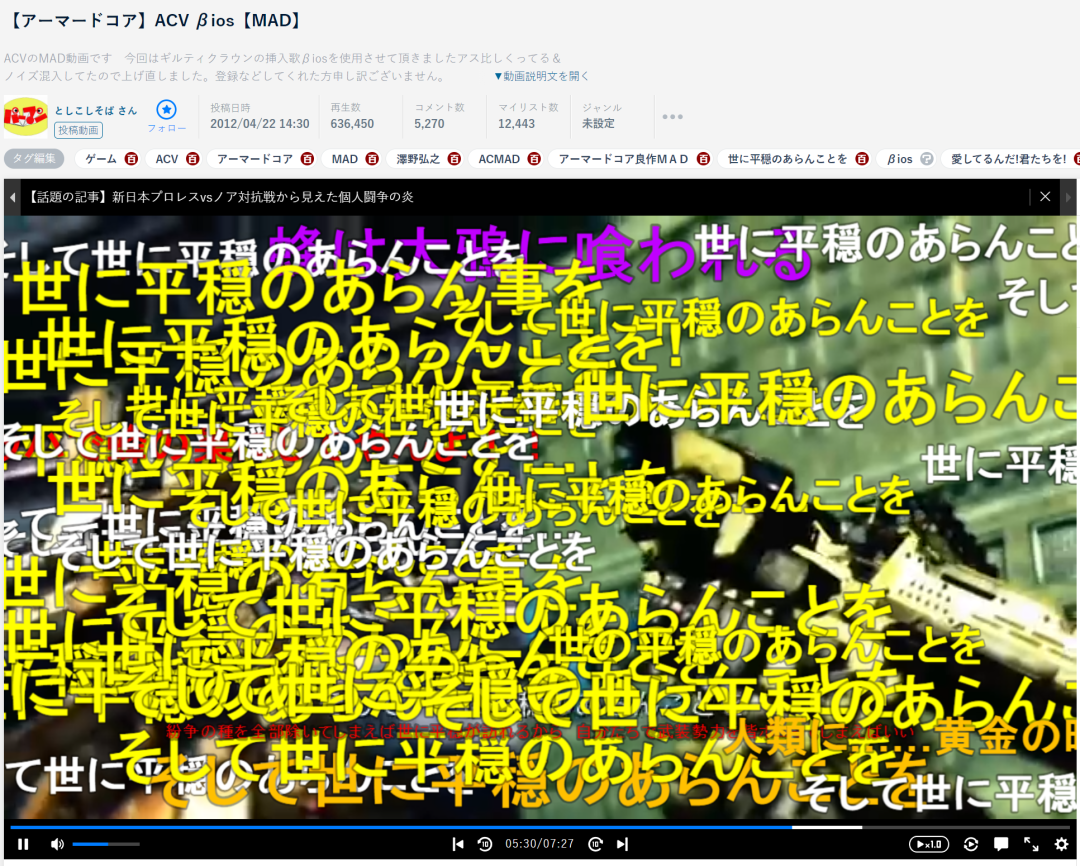Pause the video playback
Image resolution: width=1080 pixels, height=866 pixels.
pos(23,844)
